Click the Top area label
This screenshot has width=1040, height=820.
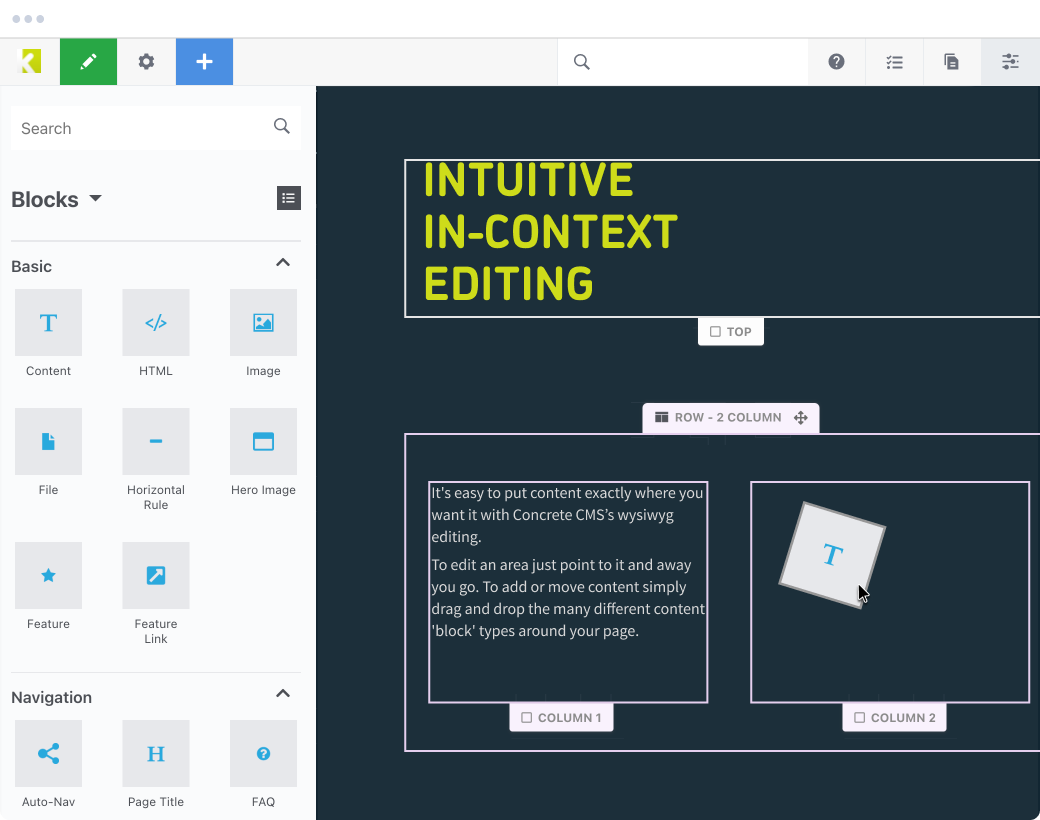731,332
